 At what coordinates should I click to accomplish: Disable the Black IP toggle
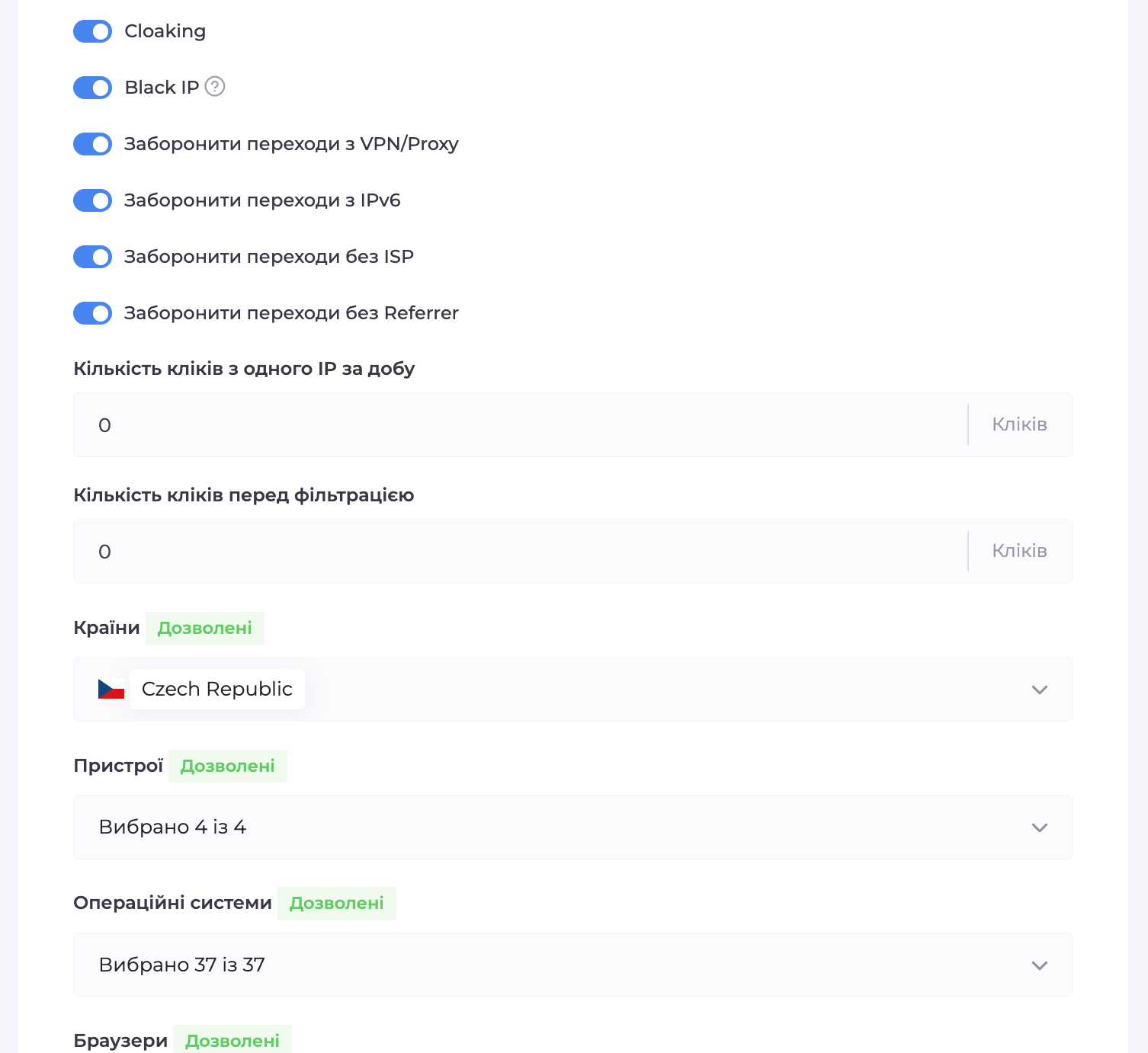point(93,88)
